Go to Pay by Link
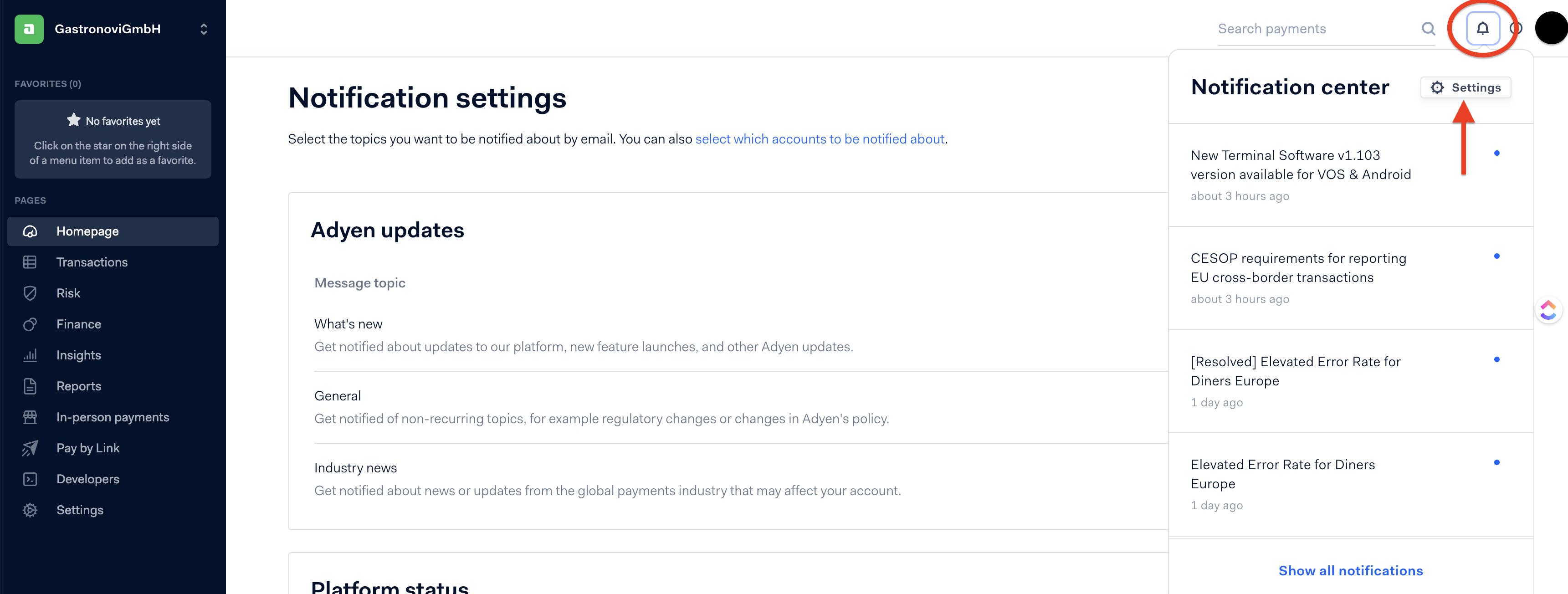 point(113,449)
